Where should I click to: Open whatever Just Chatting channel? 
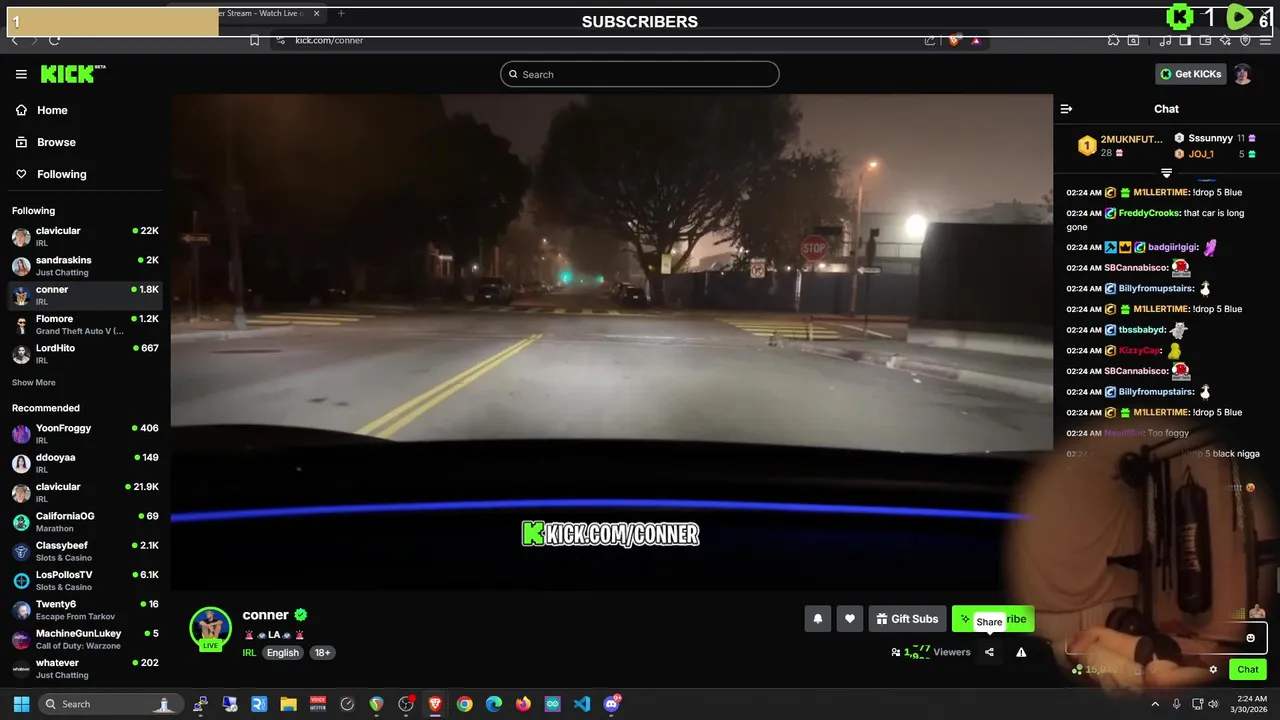85,668
